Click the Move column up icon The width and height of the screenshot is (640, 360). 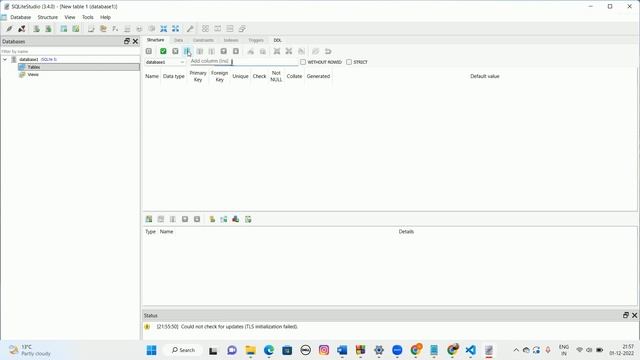(224, 51)
